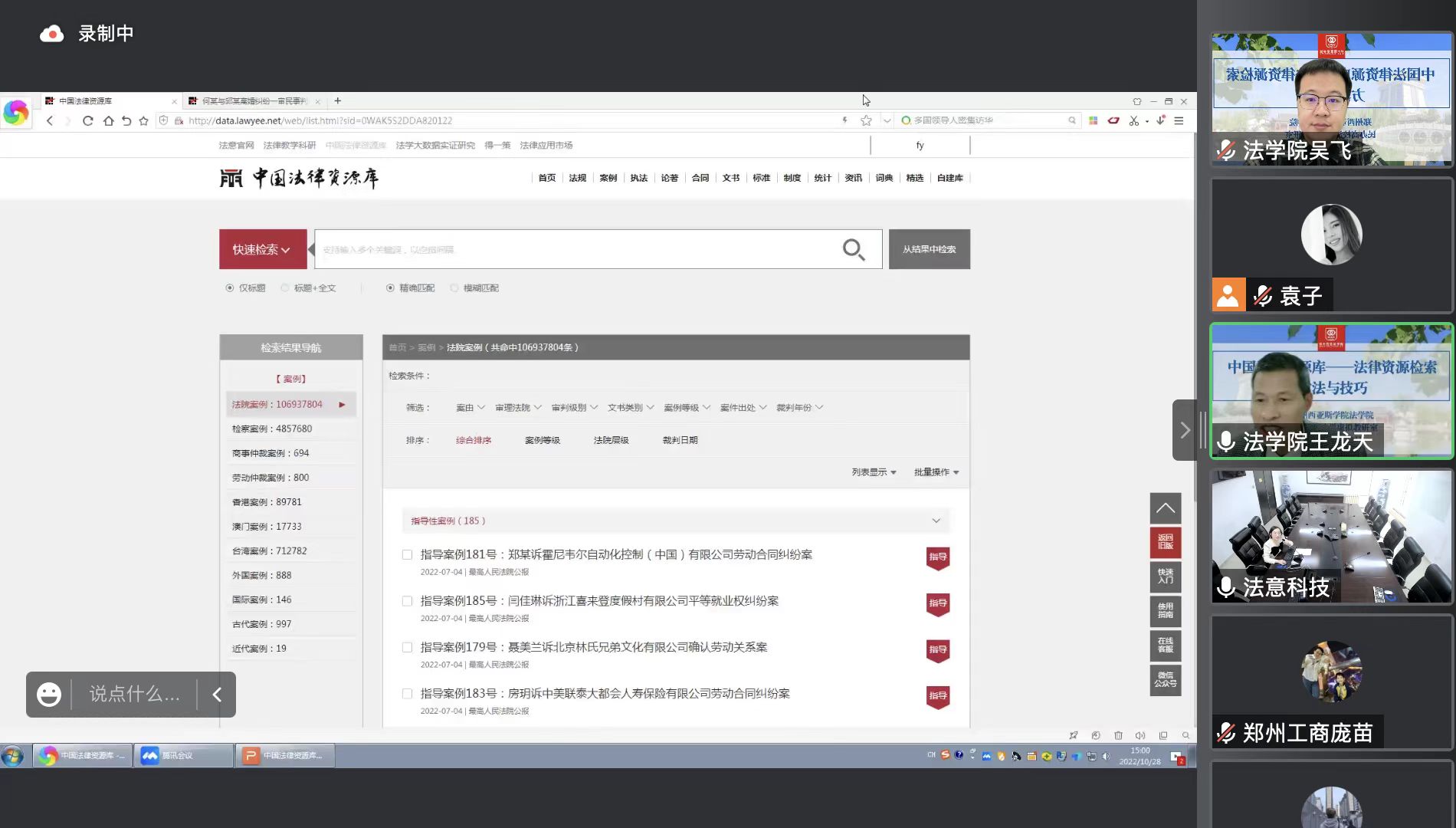Reload the page with refresh icon
The image size is (1456, 828).
coord(87,120)
